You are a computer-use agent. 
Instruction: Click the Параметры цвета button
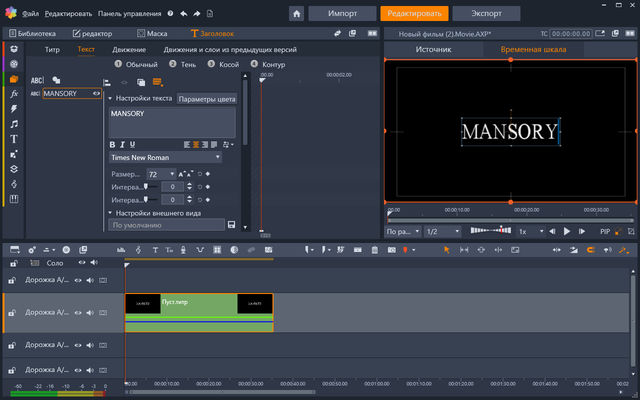(207, 99)
